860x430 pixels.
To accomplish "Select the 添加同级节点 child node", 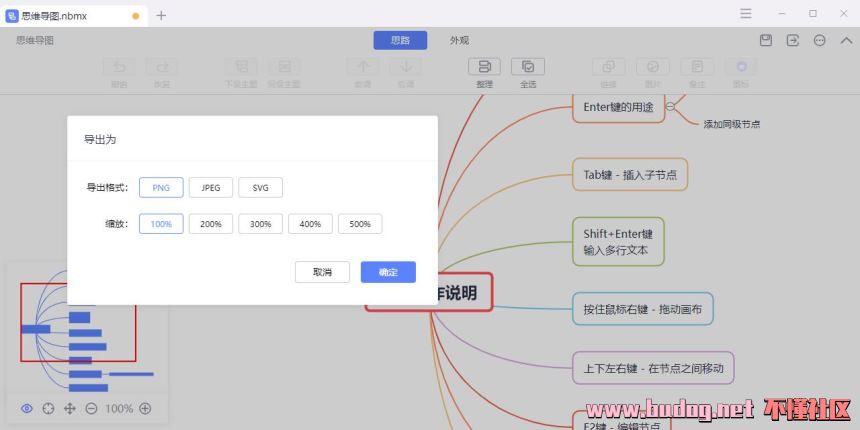I will (x=732, y=125).
